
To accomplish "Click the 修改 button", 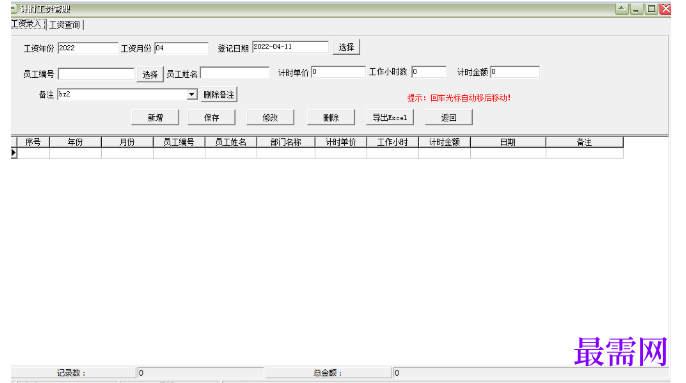I will (270, 117).
